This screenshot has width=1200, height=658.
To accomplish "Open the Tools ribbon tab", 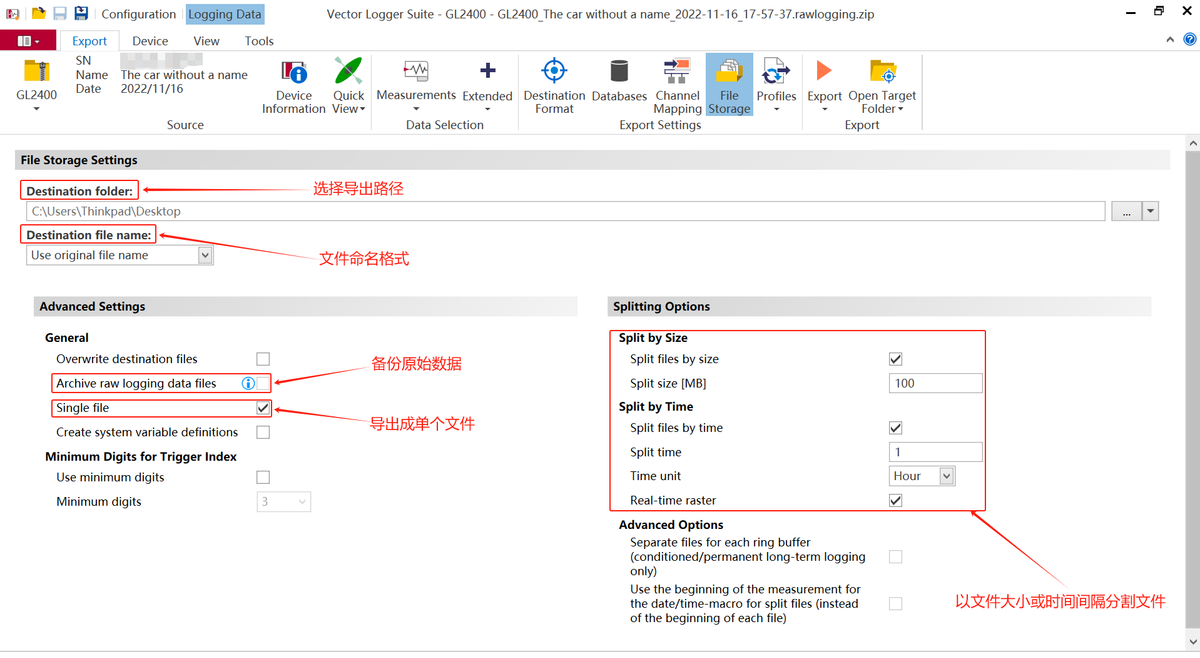I will point(259,41).
